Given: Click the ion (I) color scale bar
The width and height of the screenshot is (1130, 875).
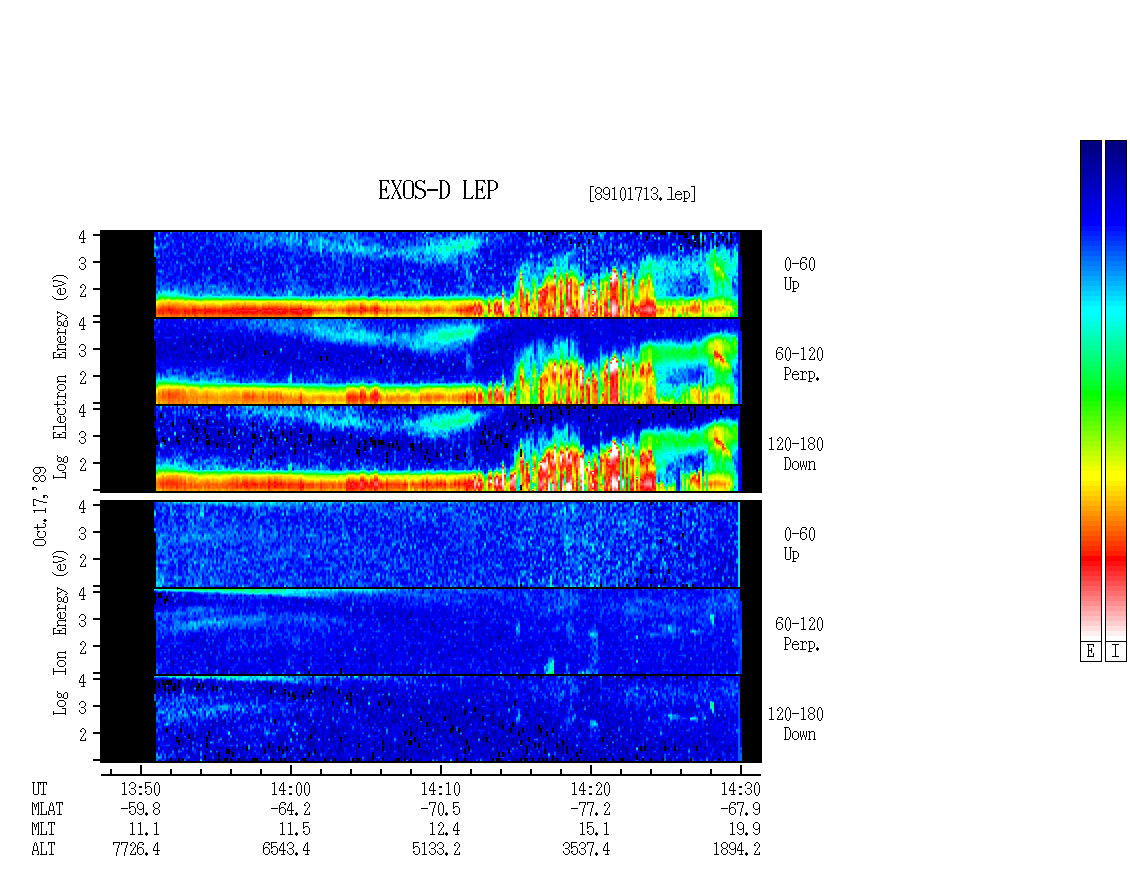Looking at the screenshot, I should pos(1116,390).
